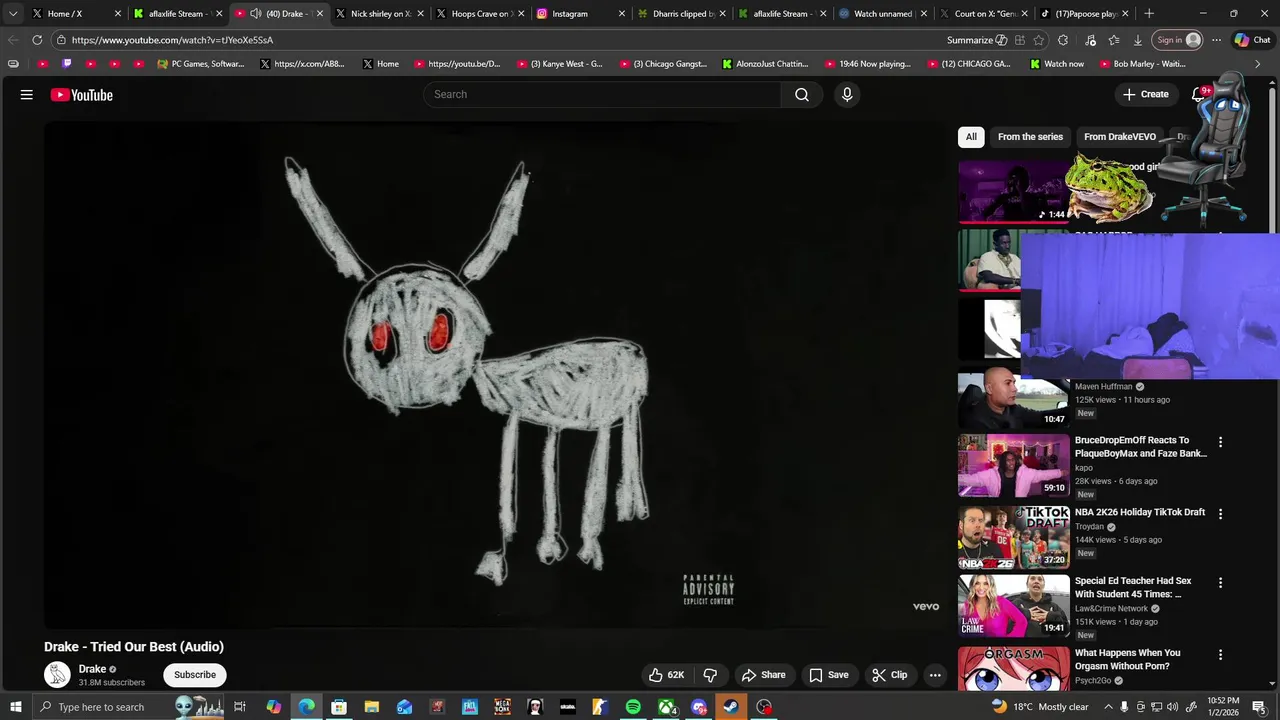Click the Sign in profile button
The height and width of the screenshot is (720, 1280).
[x=1178, y=40]
